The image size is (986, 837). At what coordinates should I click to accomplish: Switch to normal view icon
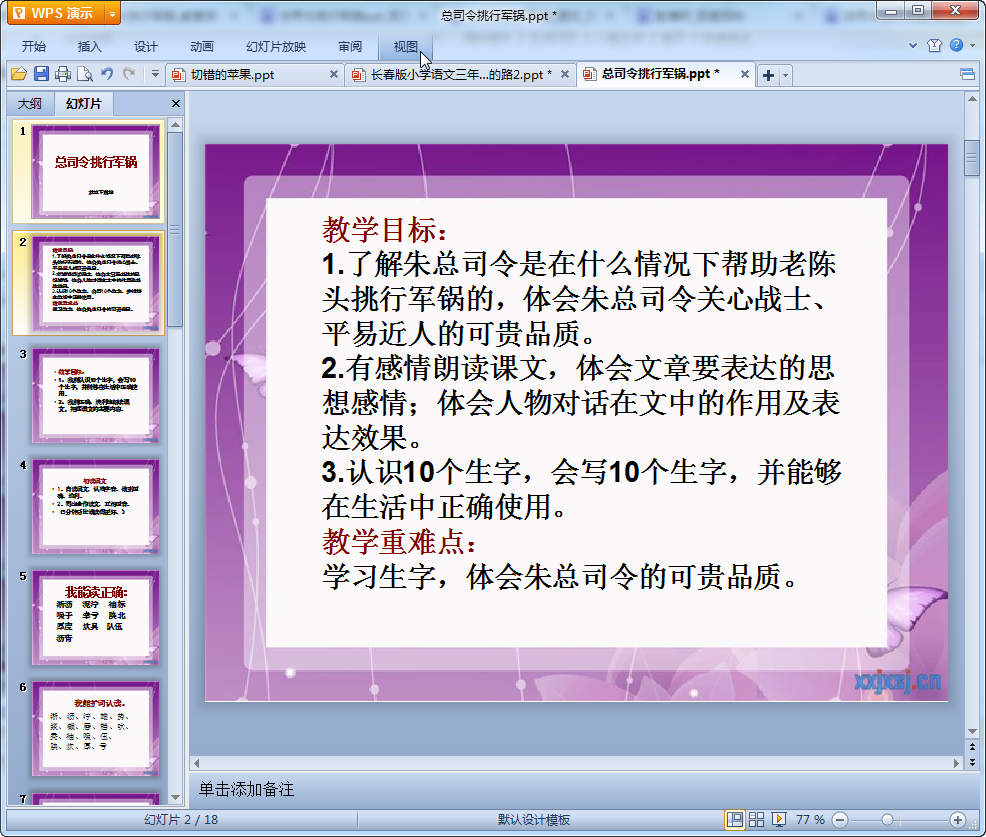[734, 819]
